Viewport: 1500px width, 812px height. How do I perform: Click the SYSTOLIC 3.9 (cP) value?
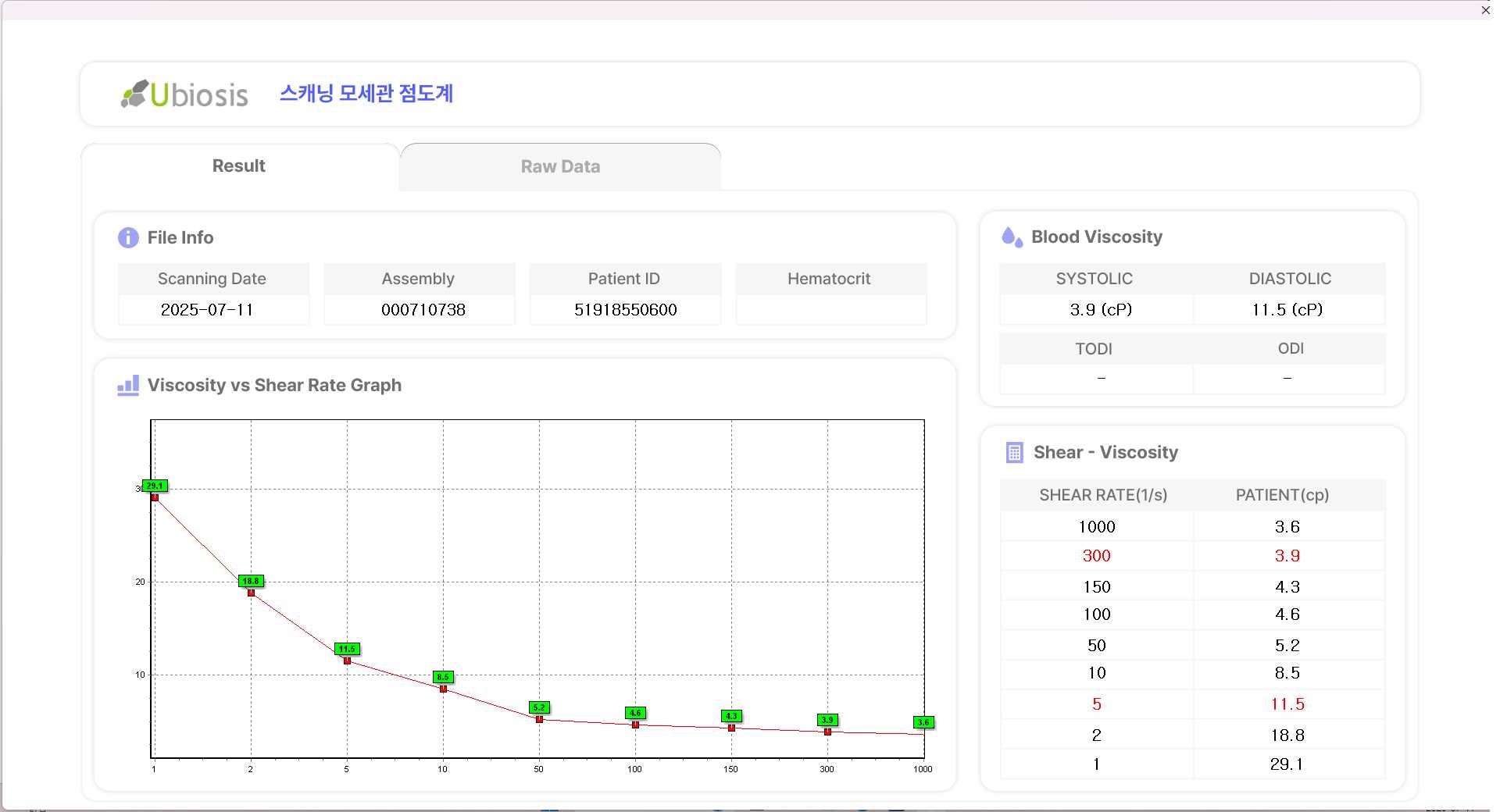click(x=1100, y=310)
